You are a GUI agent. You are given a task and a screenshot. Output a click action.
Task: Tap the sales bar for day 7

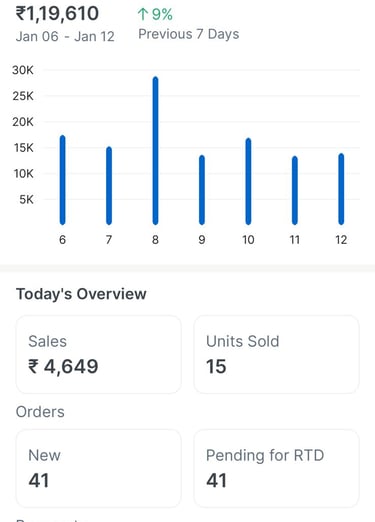(x=109, y=186)
